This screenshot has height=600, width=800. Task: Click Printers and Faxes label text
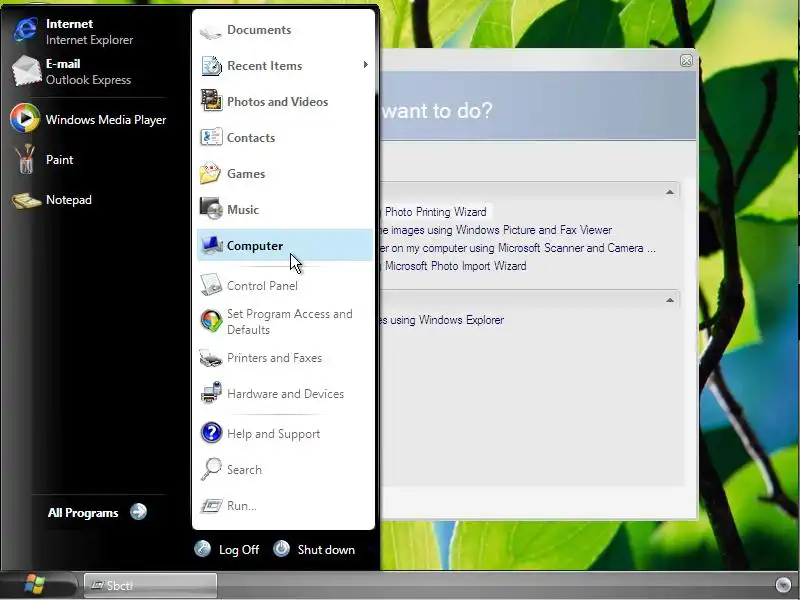click(x=274, y=358)
